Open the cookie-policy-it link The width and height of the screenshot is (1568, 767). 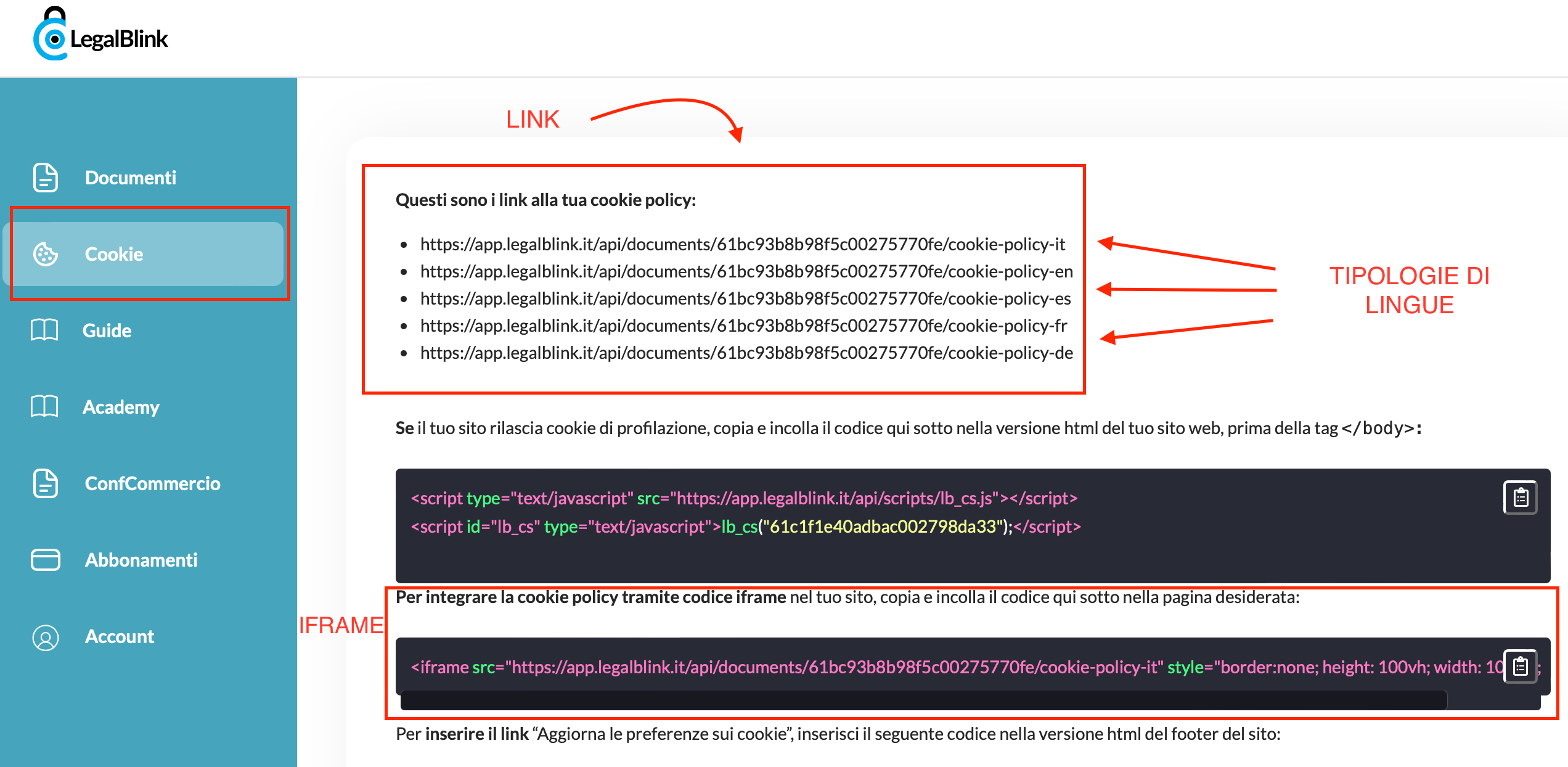(x=743, y=244)
